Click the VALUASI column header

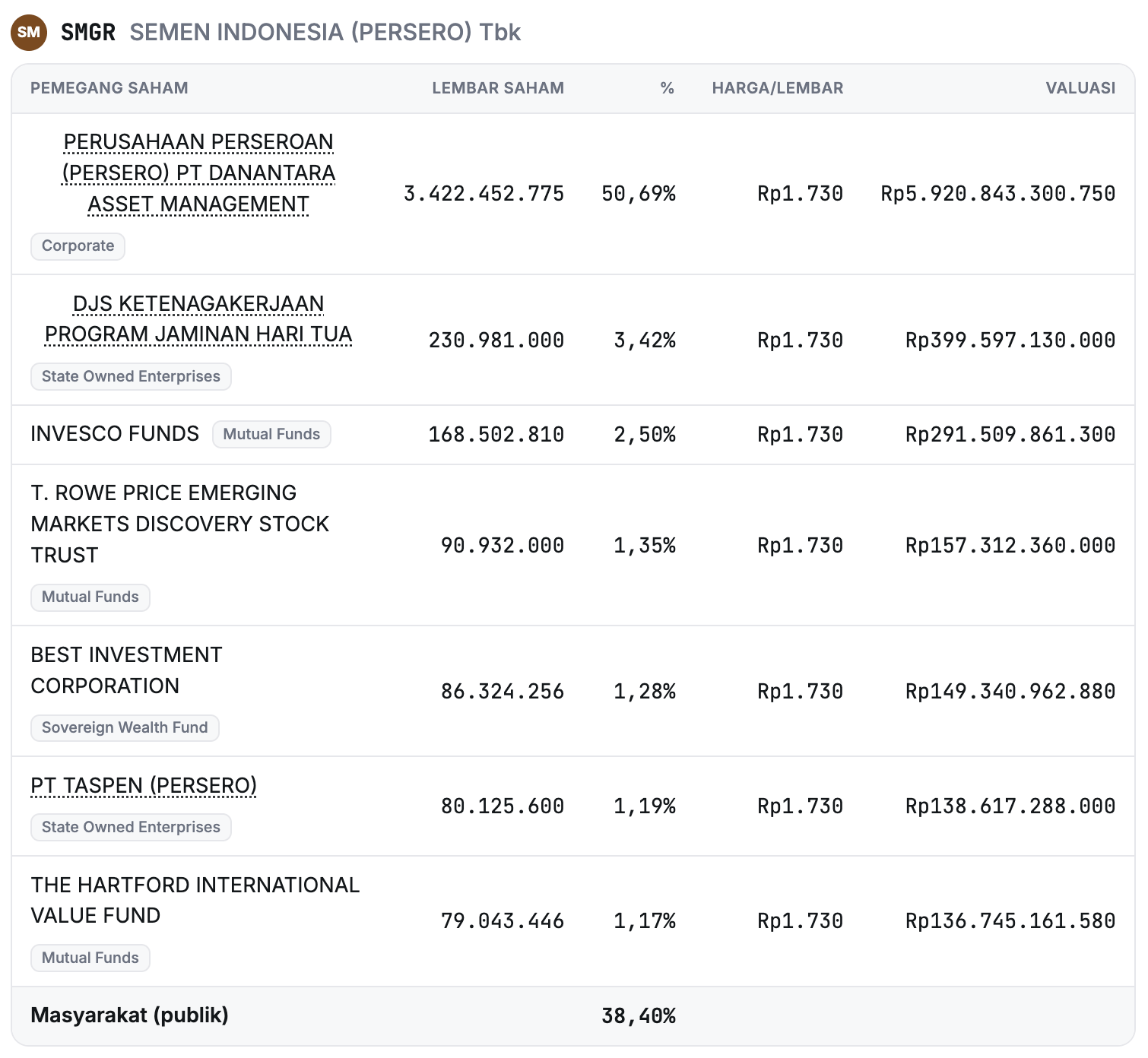pyautogui.click(x=1080, y=88)
